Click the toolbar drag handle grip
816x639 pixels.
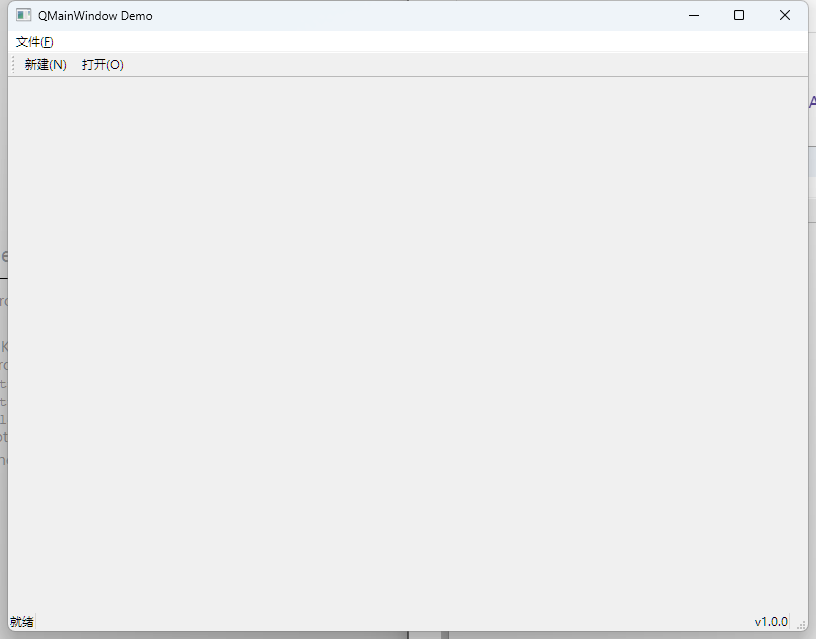tap(14, 65)
